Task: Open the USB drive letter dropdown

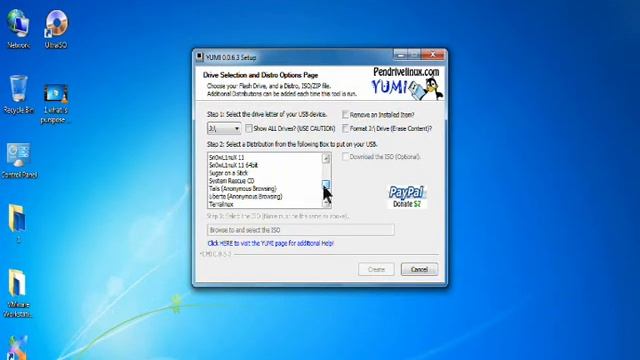Action: (224, 129)
